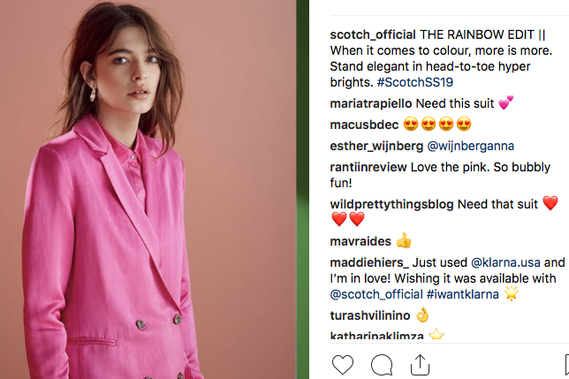Visit the mariatrapiello commenter profile
This screenshot has height=379, width=569.
point(371,104)
